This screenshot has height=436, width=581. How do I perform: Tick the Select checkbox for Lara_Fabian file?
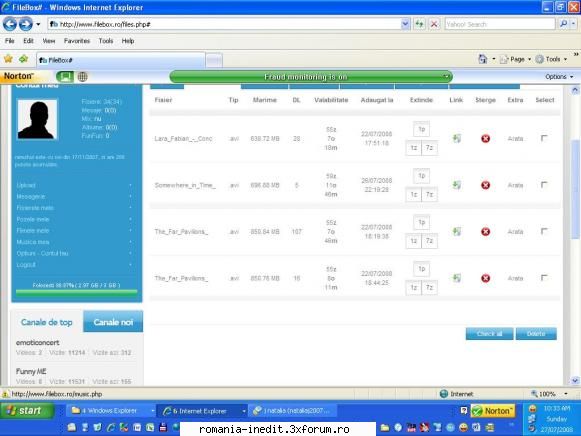(x=544, y=138)
